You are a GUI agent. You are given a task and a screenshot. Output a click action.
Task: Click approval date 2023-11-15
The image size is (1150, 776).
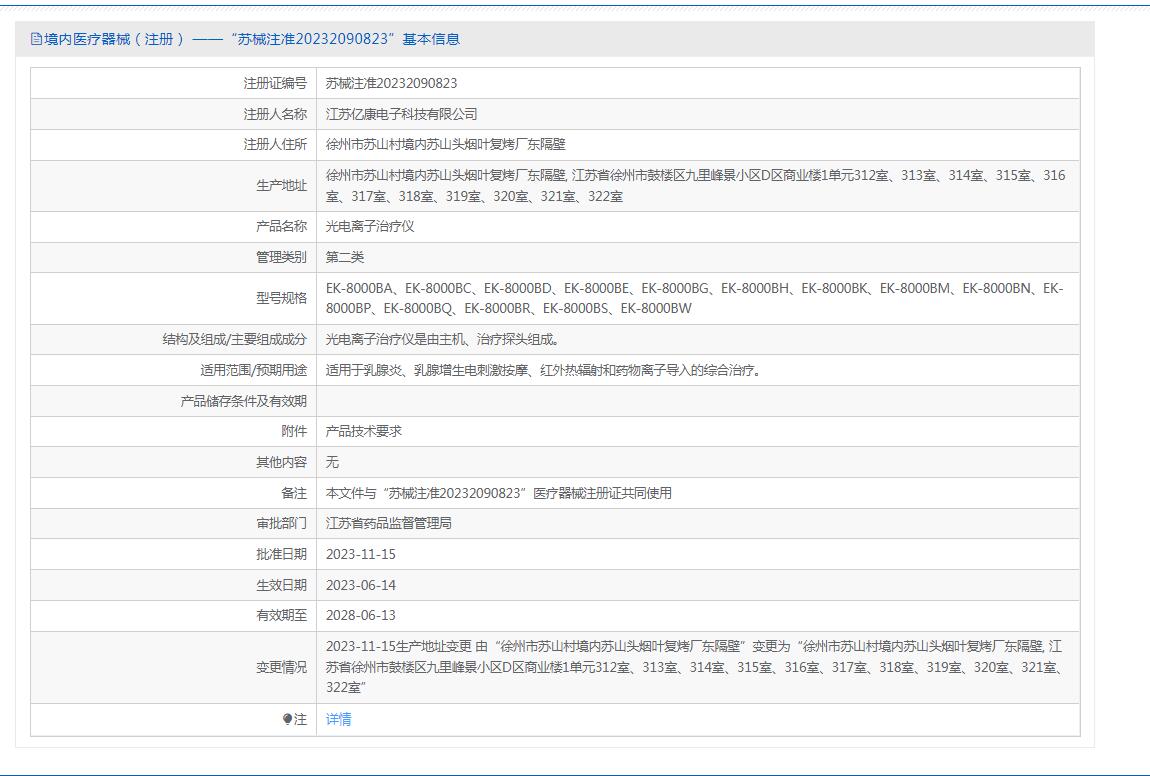[x=361, y=554]
